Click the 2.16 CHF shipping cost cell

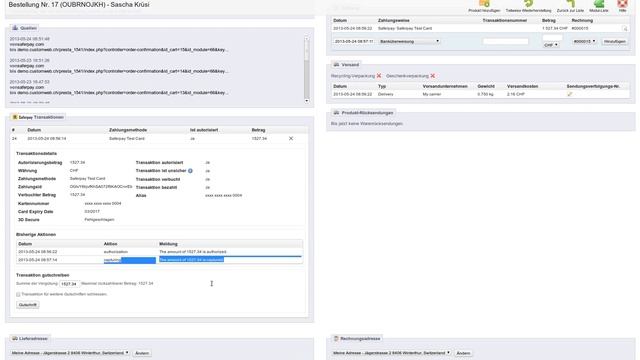click(516, 94)
